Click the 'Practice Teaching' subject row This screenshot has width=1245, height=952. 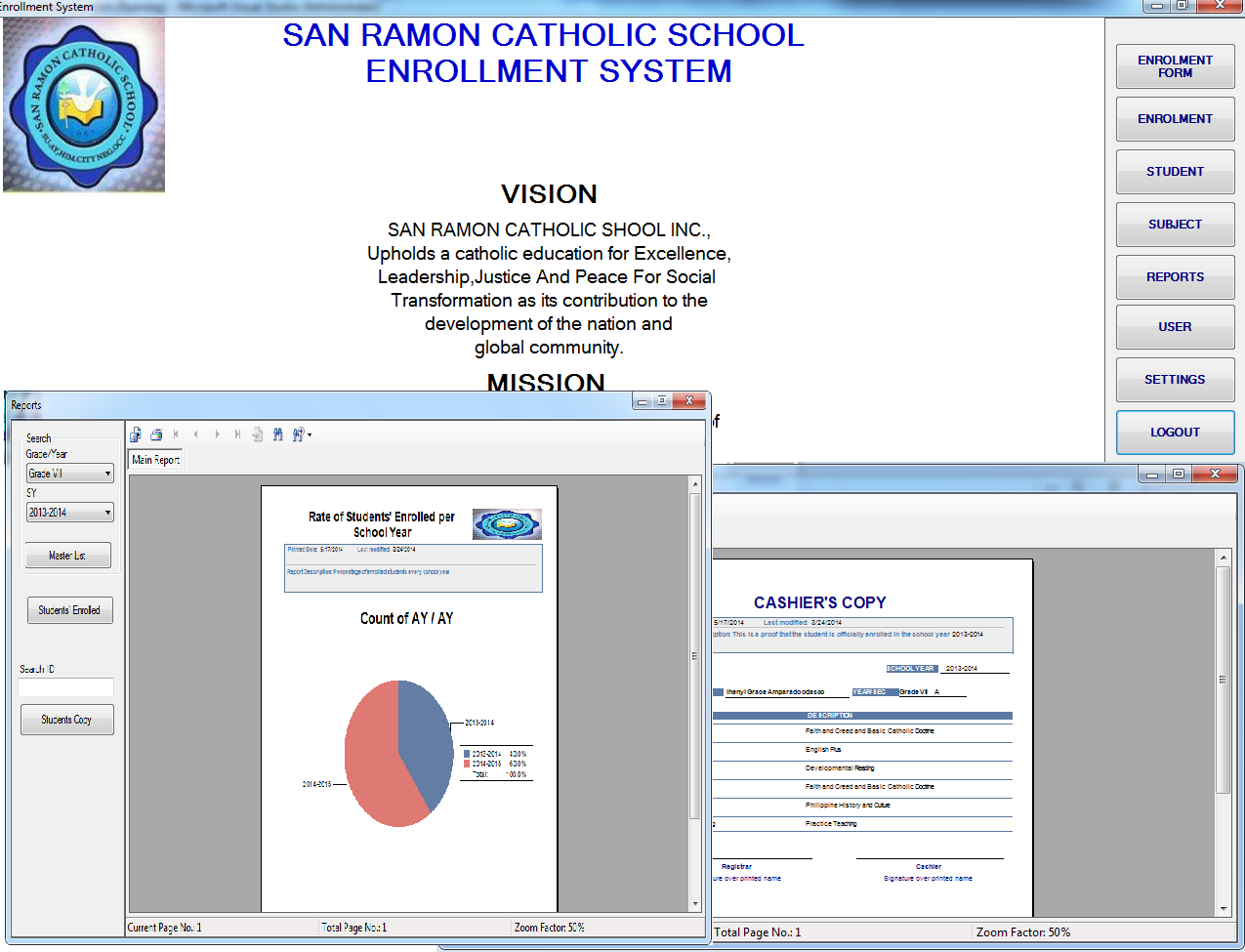pos(831,824)
